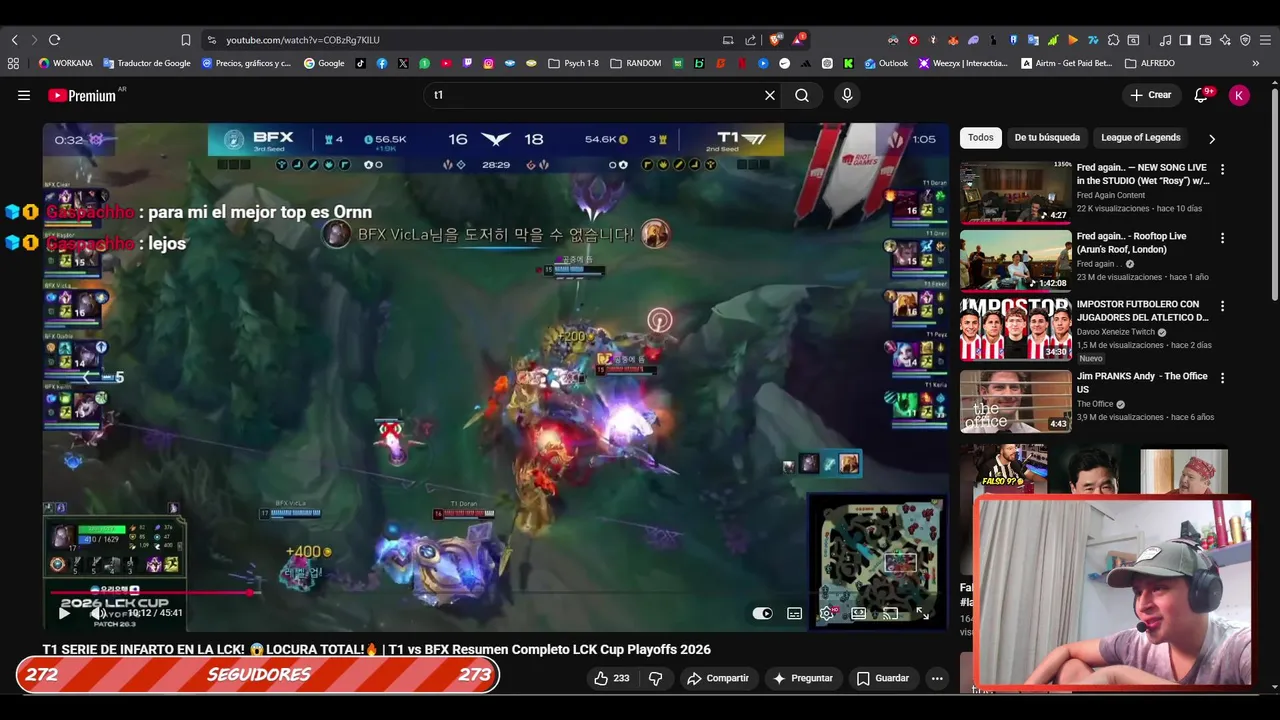
Task: Open Fred again NEW SONG LIVE thumbnail
Action: [x=1015, y=192]
